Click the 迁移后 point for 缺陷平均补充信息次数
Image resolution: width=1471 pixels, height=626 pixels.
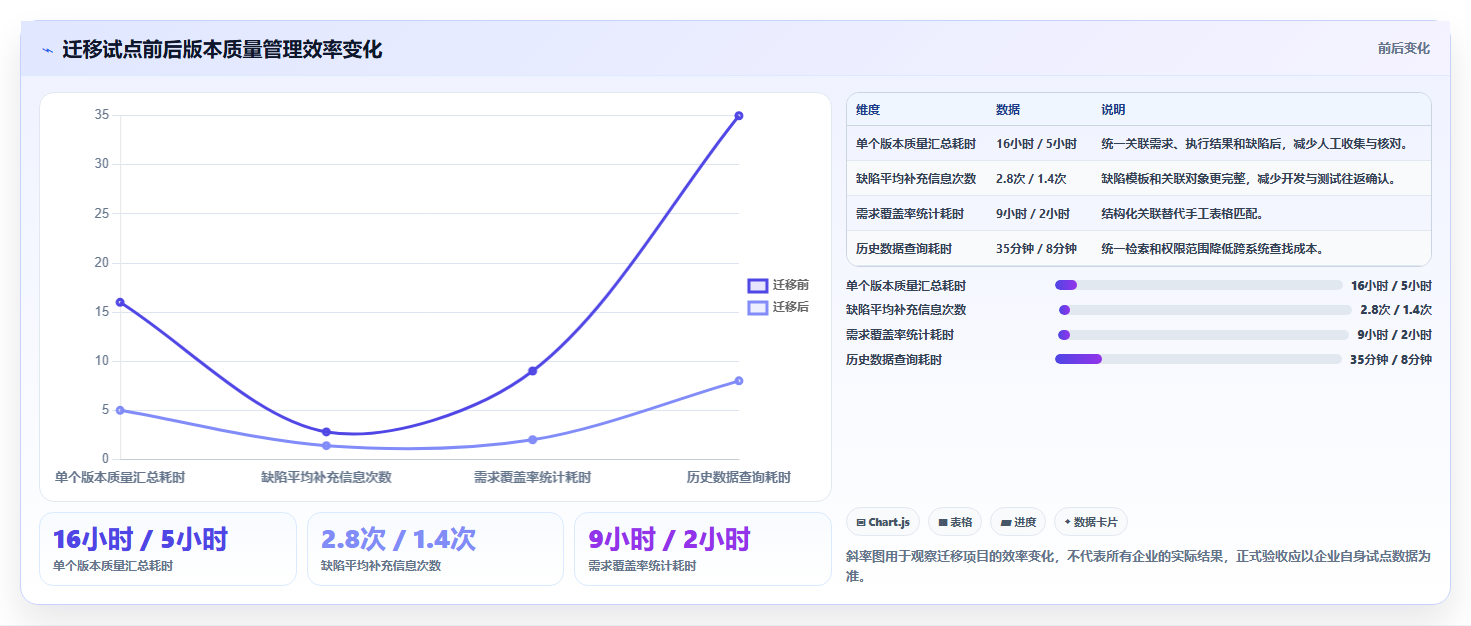pyautogui.click(x=326, y=446)
